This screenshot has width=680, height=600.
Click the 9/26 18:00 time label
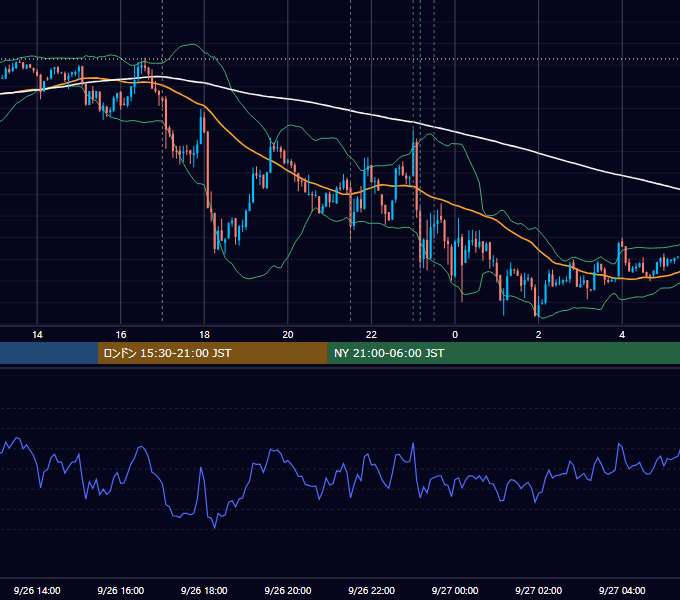[204, 590]
